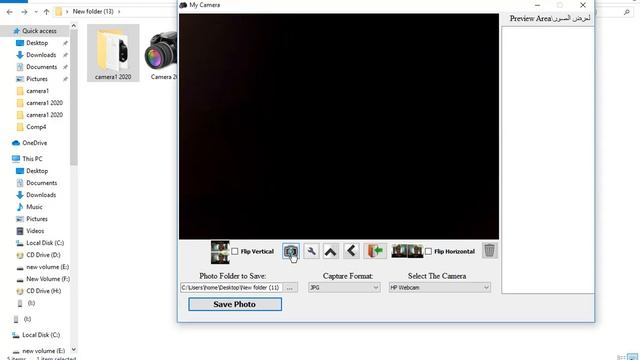Open CD Drive (H:) in the sidebar
The image size is (640, 360).
43,291
